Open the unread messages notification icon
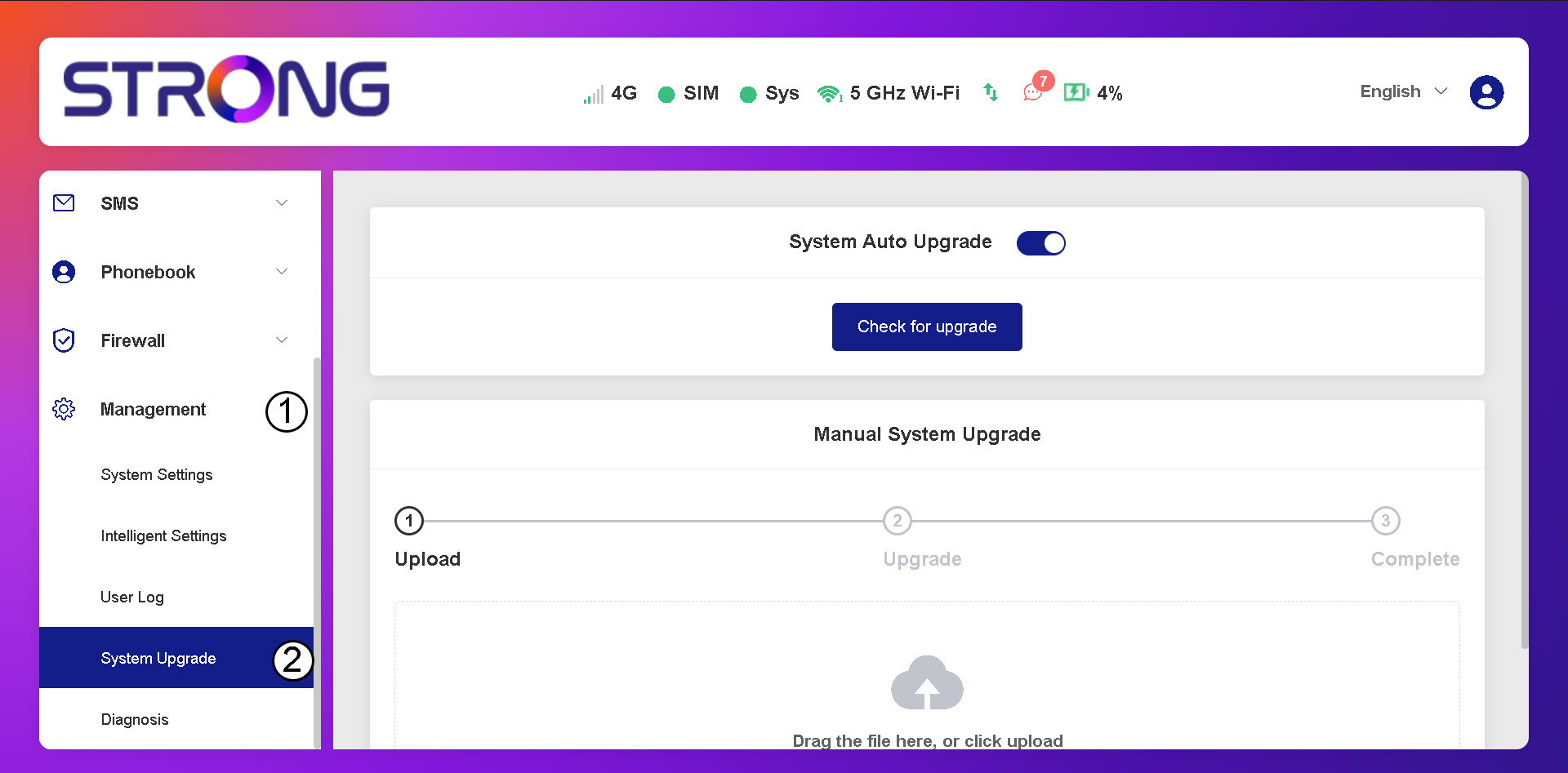The height and width of the screenshot is (773, 1568). coord(1034,91)
